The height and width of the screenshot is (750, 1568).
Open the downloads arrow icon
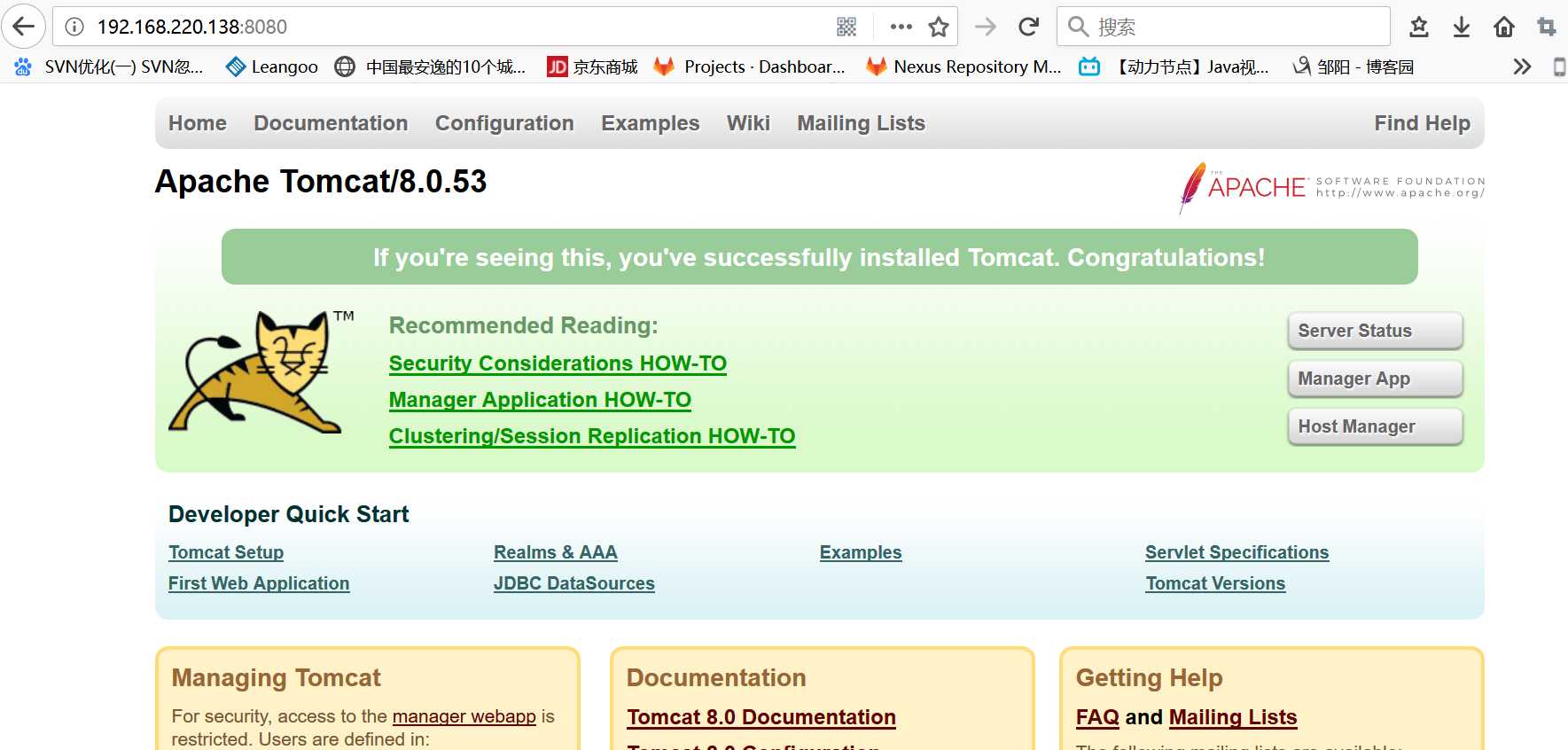click(x=1462, y=27)
